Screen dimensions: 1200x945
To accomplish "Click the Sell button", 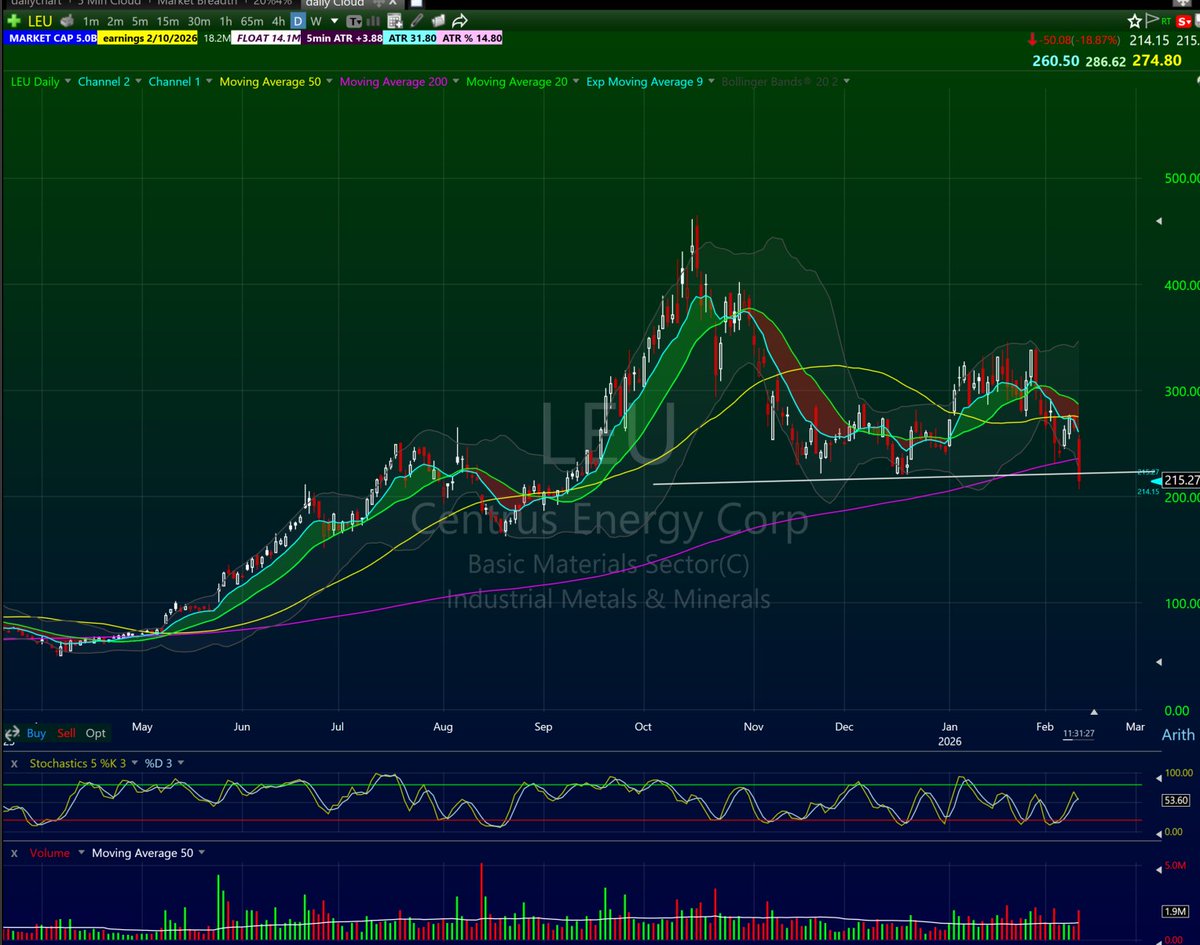I will tap(66, 733).
